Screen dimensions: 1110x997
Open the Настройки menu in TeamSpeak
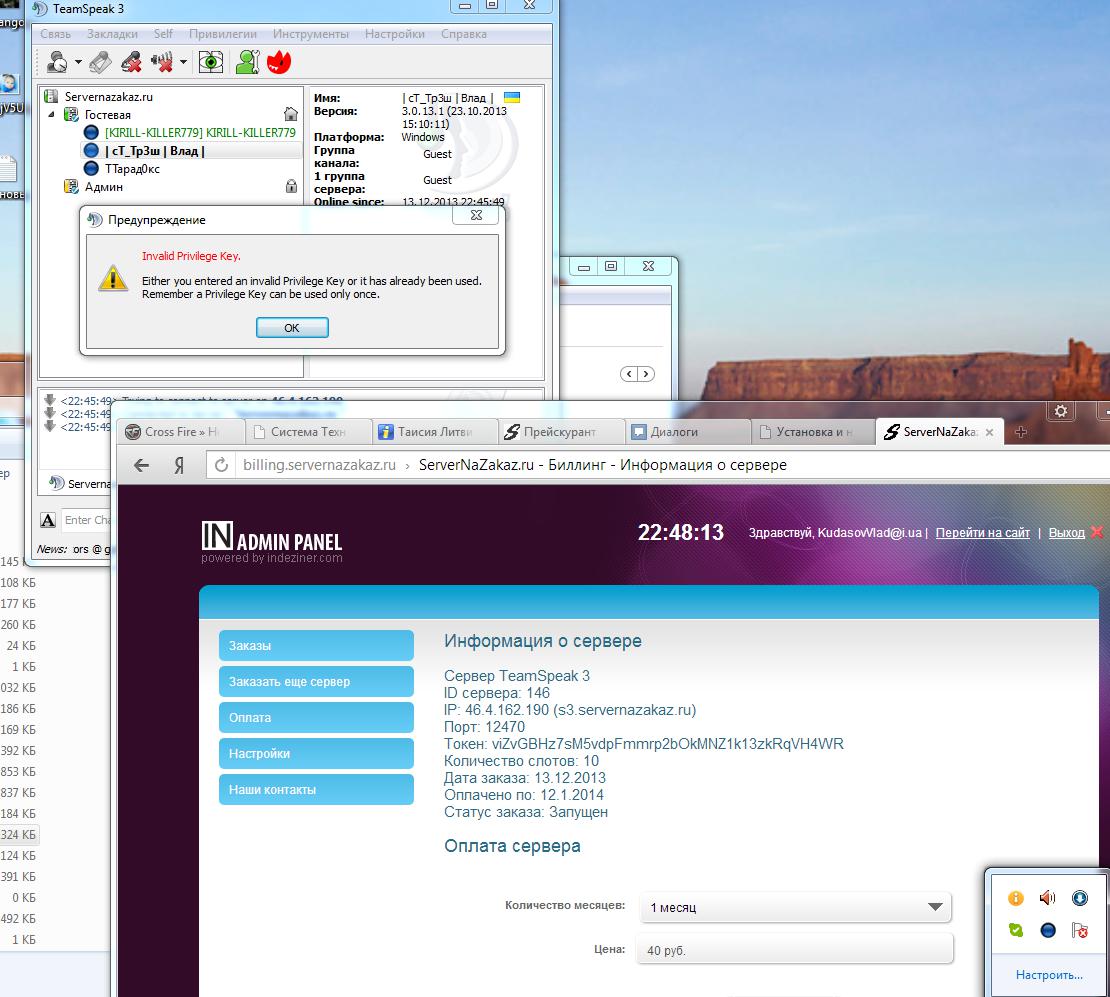395,34
